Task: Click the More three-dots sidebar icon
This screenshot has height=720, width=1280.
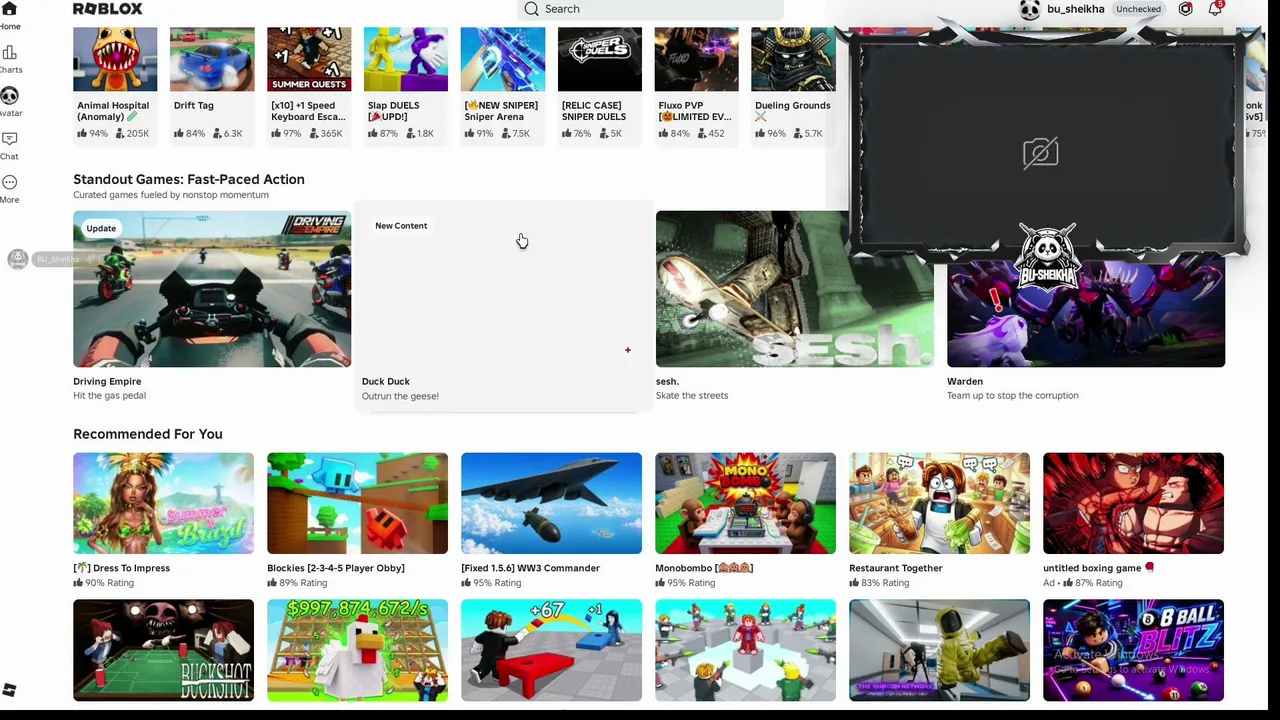Action: click(9, 182)
